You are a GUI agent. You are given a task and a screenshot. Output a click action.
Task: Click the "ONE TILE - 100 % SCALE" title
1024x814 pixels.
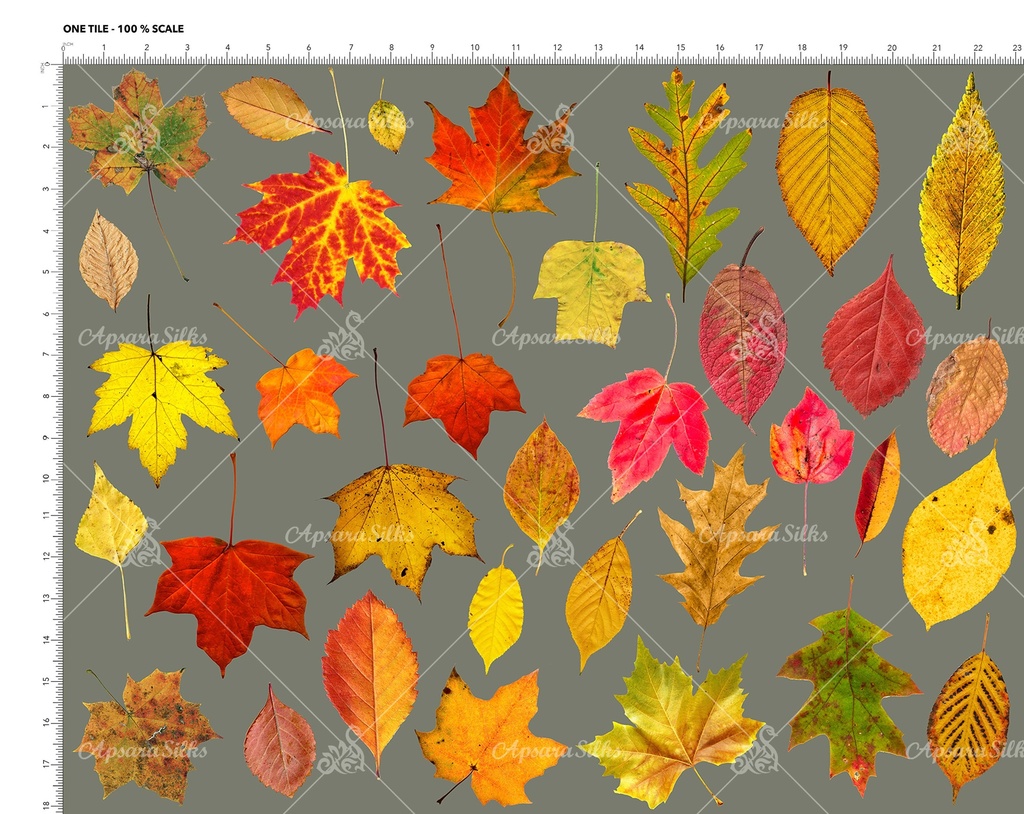[x=123, y=29]
